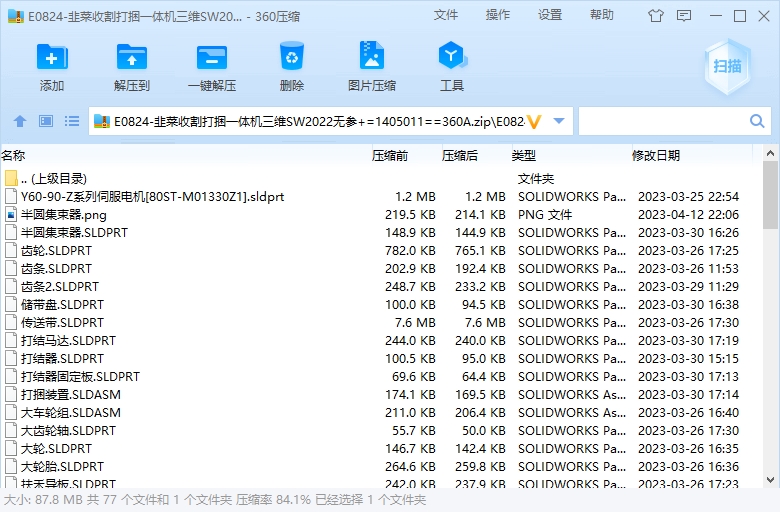Open the 图片压缩 image compression tool

pos(372,55)
